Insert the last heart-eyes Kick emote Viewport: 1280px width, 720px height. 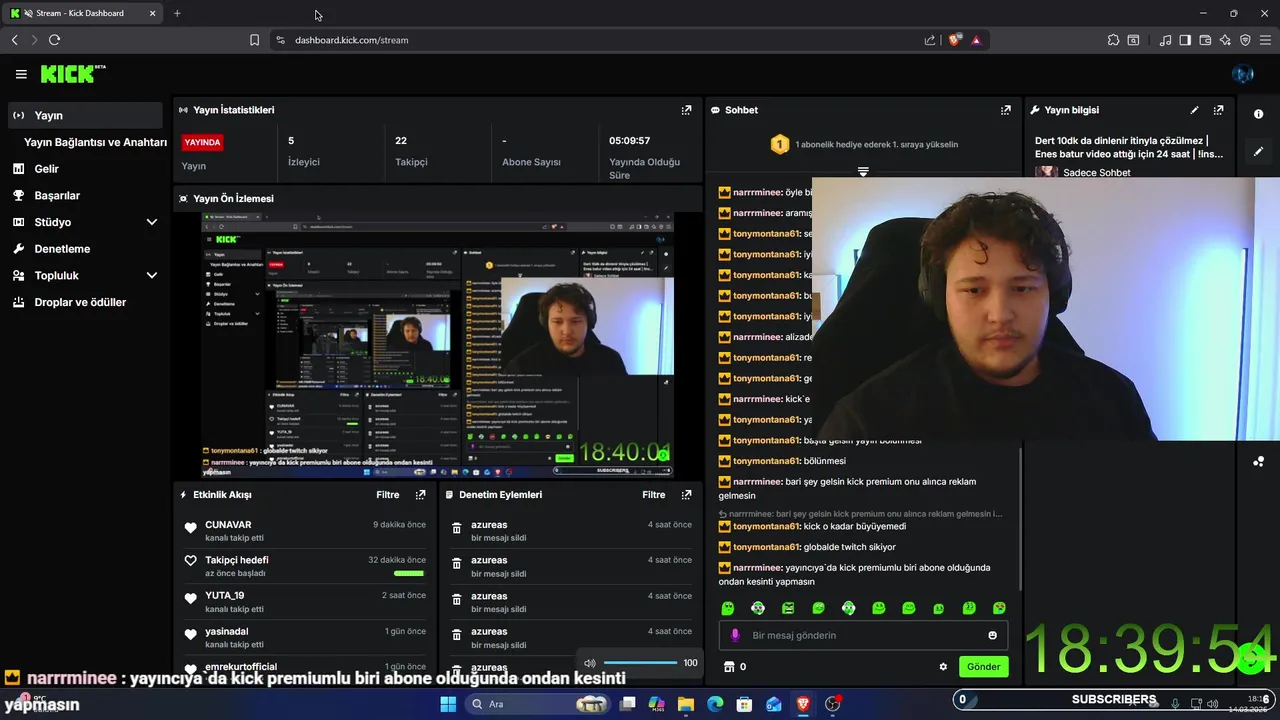pyautogui.click(x=999, y=608)
